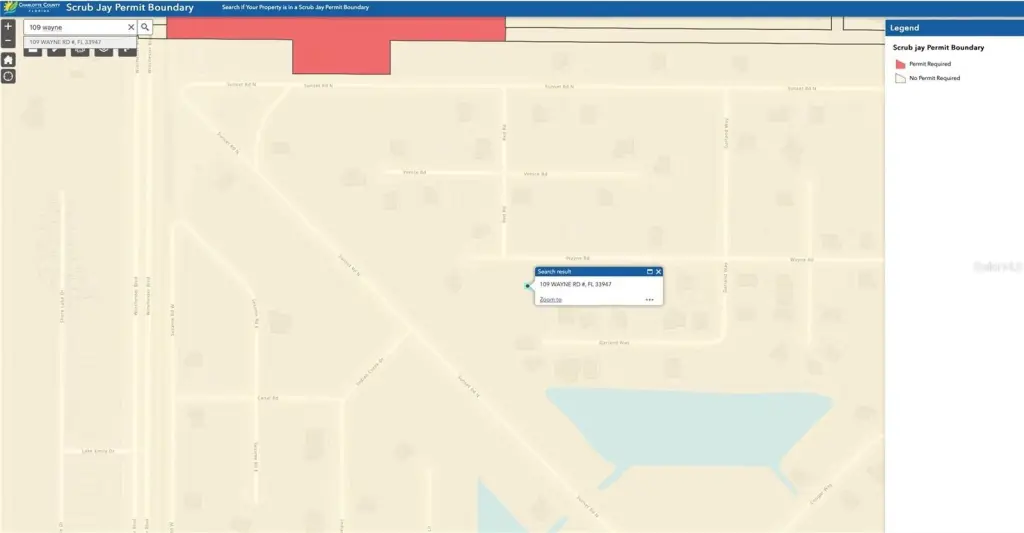Click the Charlotte County logo
This screenshot has width=1024, height=533.
[x=30, y=7]
